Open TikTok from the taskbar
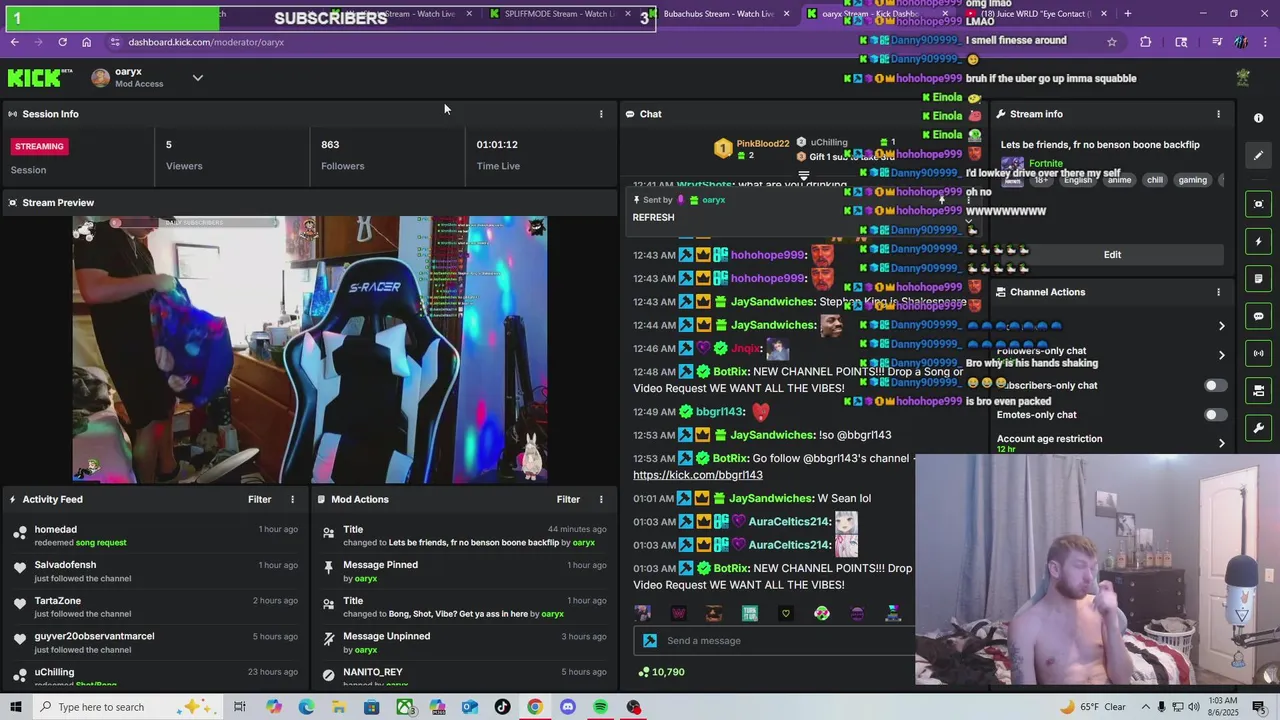Screen dimensions: 1280x720 (x=502, y=707)
